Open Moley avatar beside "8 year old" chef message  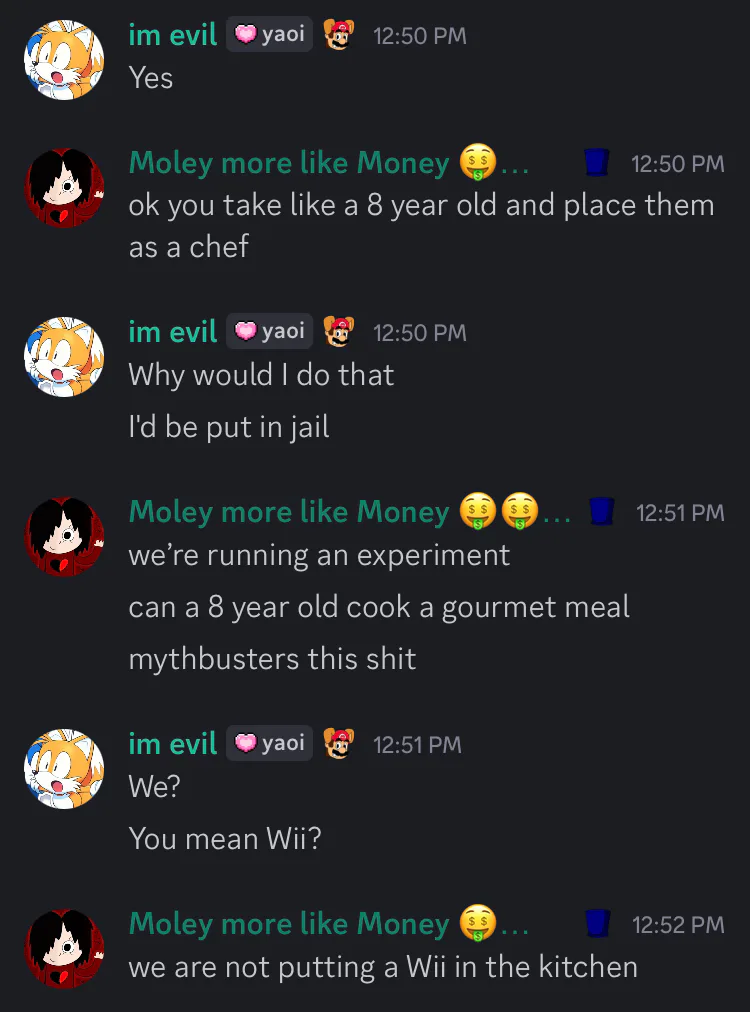[64, 188]
